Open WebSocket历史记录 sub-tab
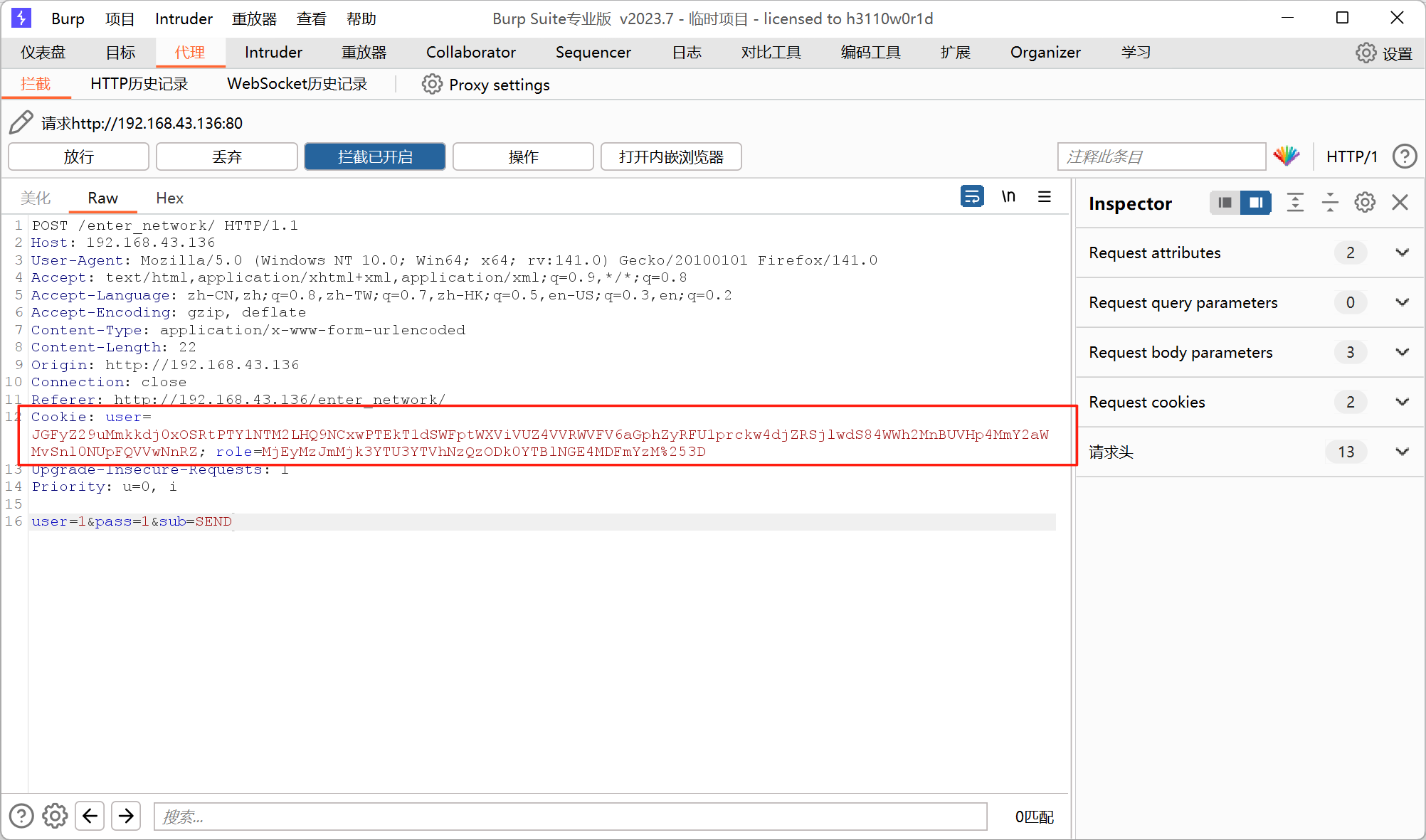This screenshot has width=1426, height=840. click(x=297, y=84)
